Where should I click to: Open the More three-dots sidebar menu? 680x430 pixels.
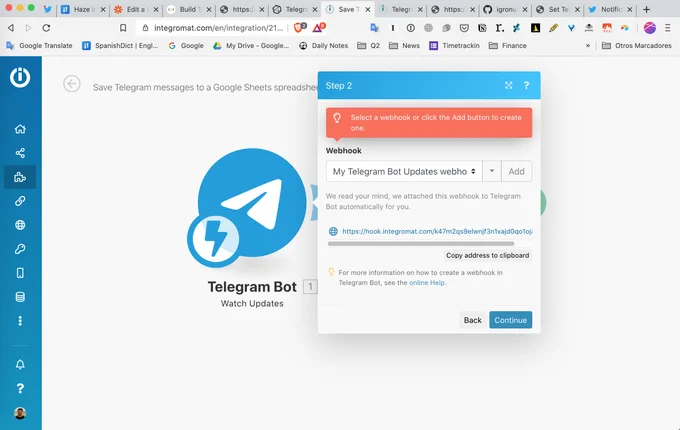click(20, 321)
